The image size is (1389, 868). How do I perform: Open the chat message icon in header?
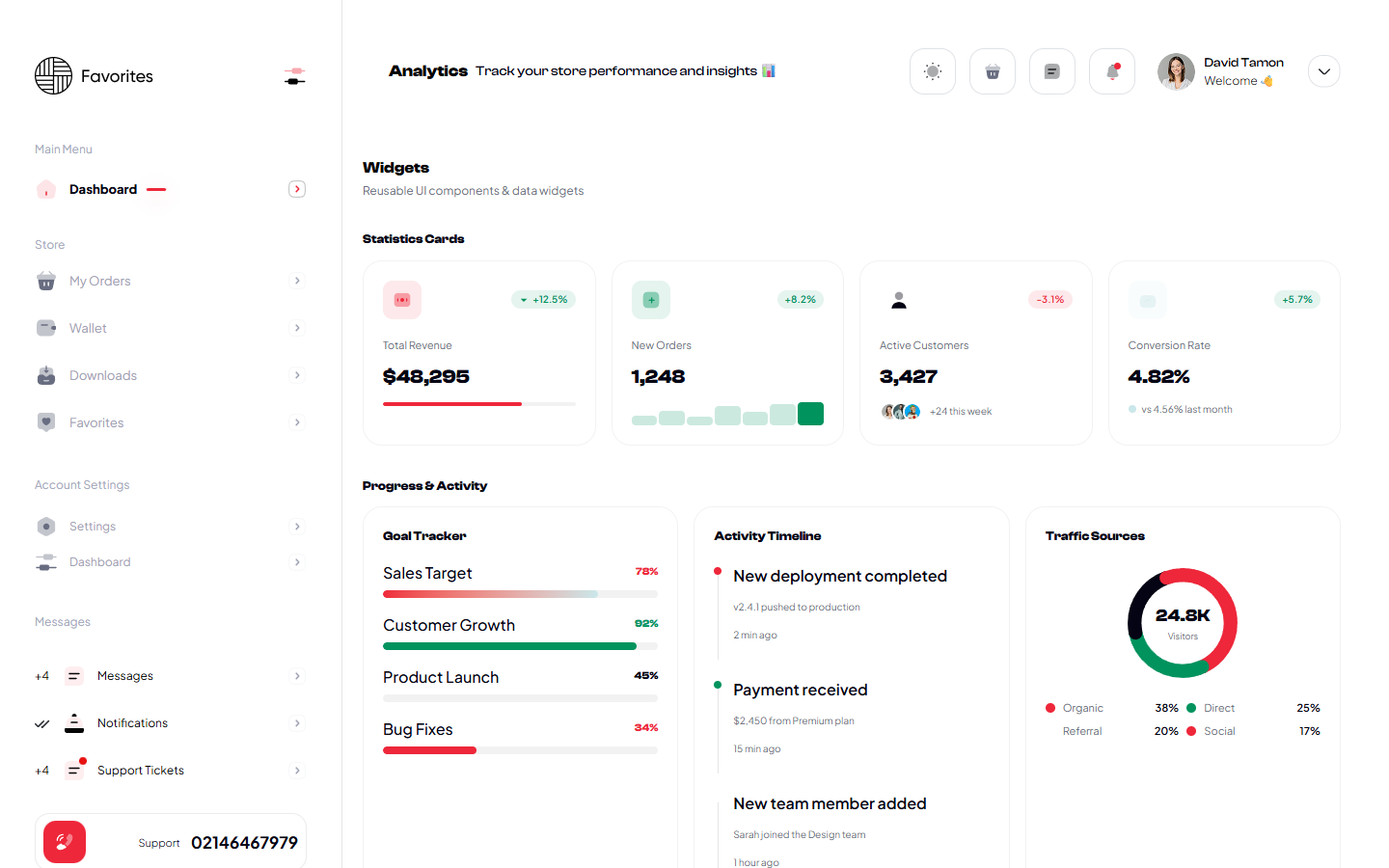(1052, 71)
